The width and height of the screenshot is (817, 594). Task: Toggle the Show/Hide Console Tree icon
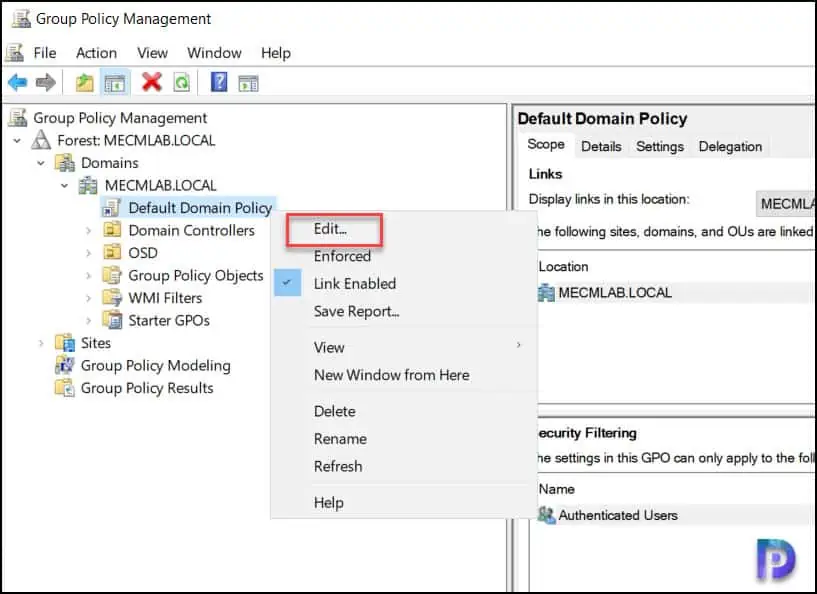point(115,83)
